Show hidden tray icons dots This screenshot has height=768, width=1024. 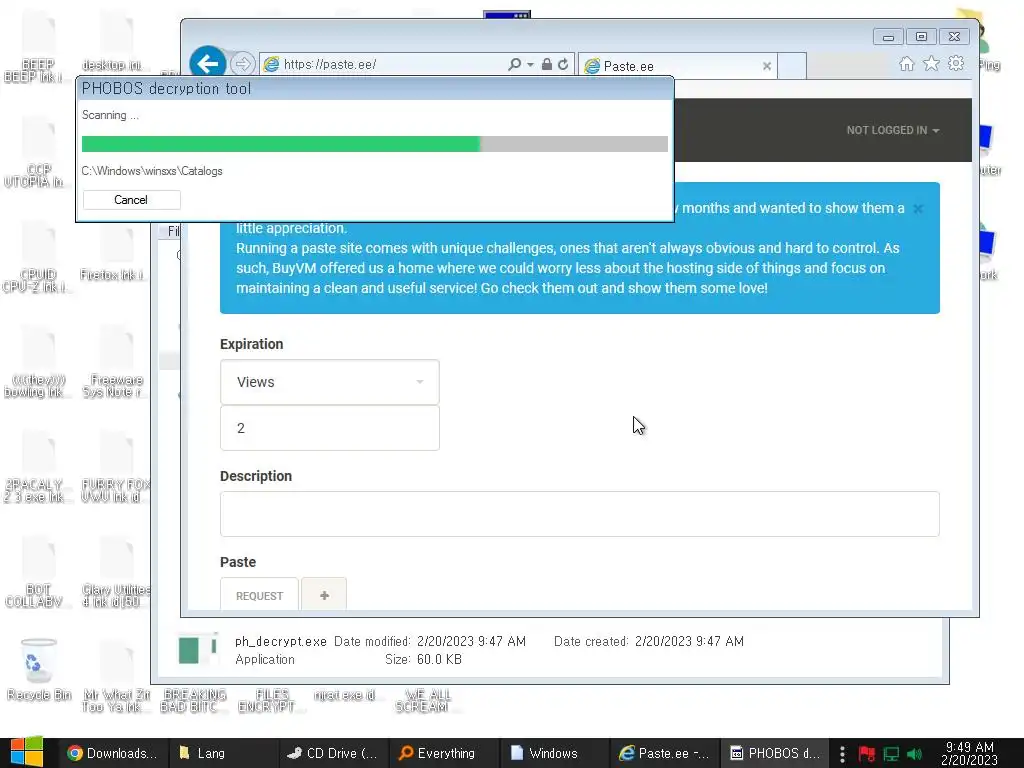click(x=842, y=754)
